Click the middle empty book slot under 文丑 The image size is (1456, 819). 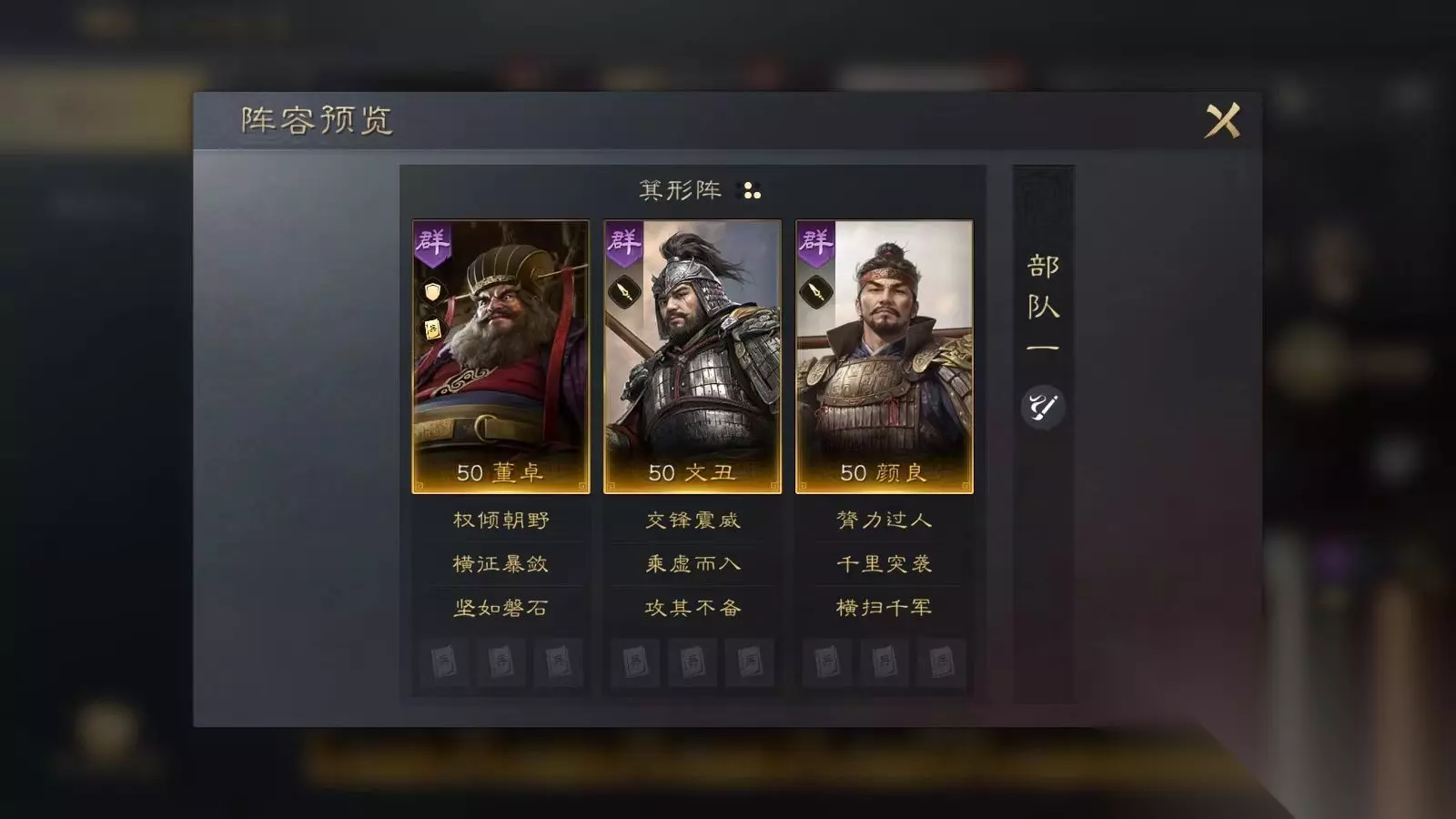tap(693, 662)
